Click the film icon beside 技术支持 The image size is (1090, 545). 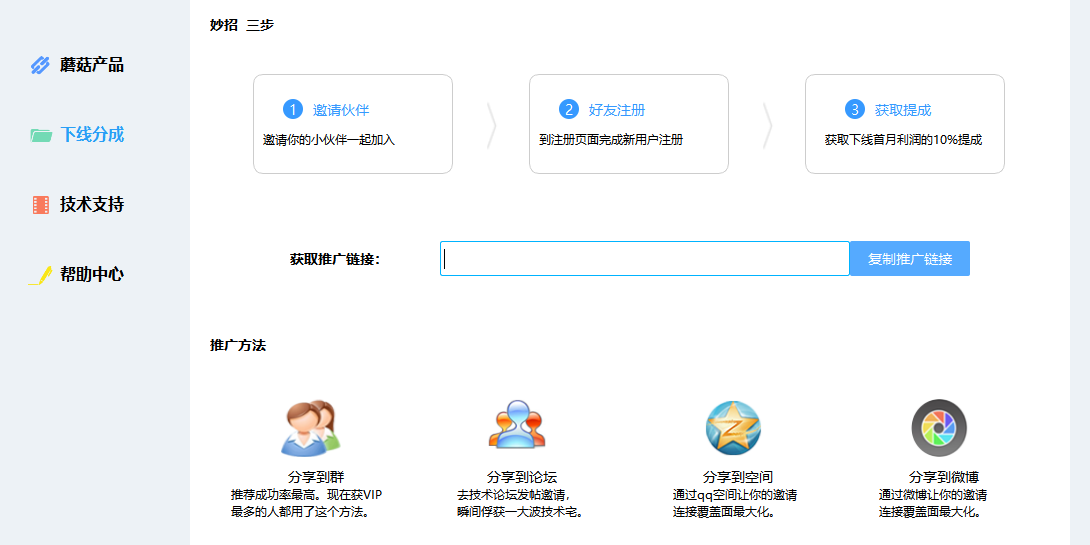pyautogui.click(x=40, y=205)
